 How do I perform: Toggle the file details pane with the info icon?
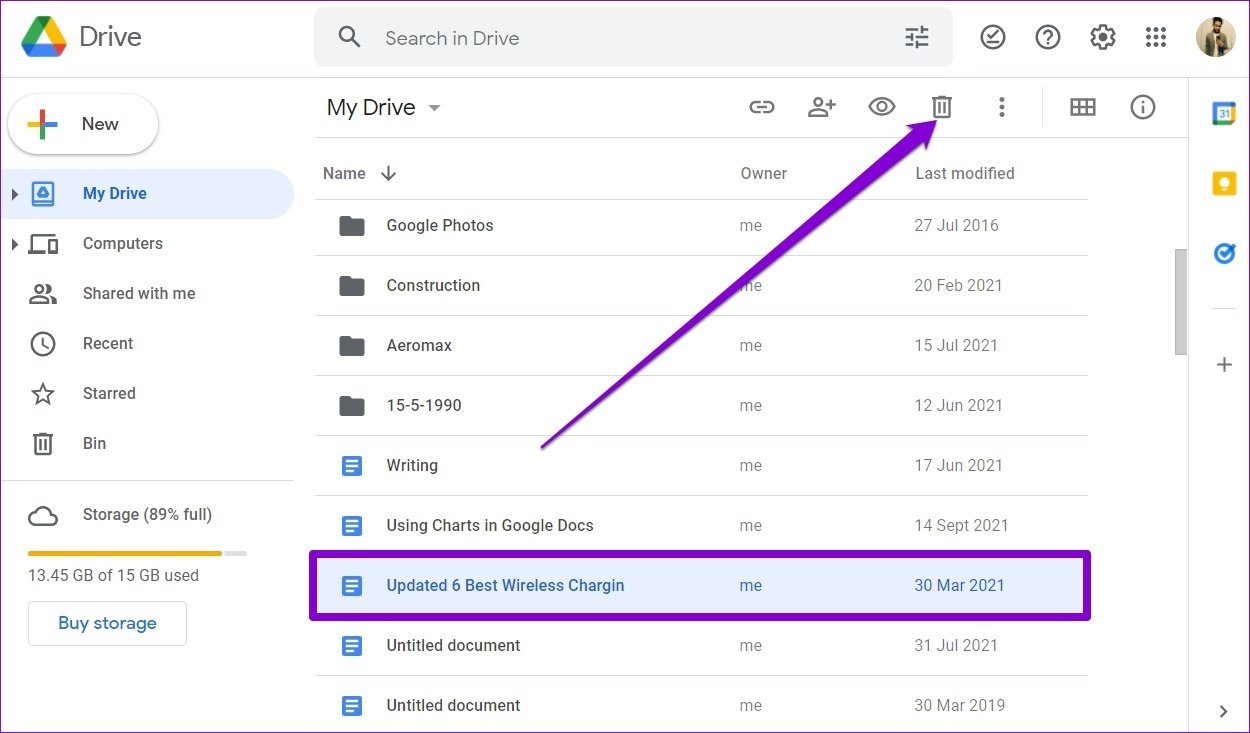pyautogui.click(x=1143, y=107)
